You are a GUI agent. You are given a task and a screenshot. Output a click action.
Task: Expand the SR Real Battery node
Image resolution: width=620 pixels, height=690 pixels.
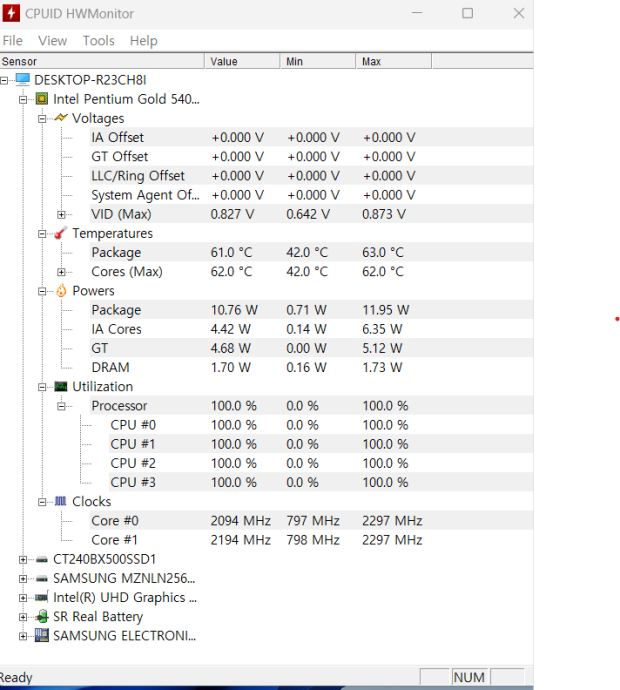click(x=23, y=617)
